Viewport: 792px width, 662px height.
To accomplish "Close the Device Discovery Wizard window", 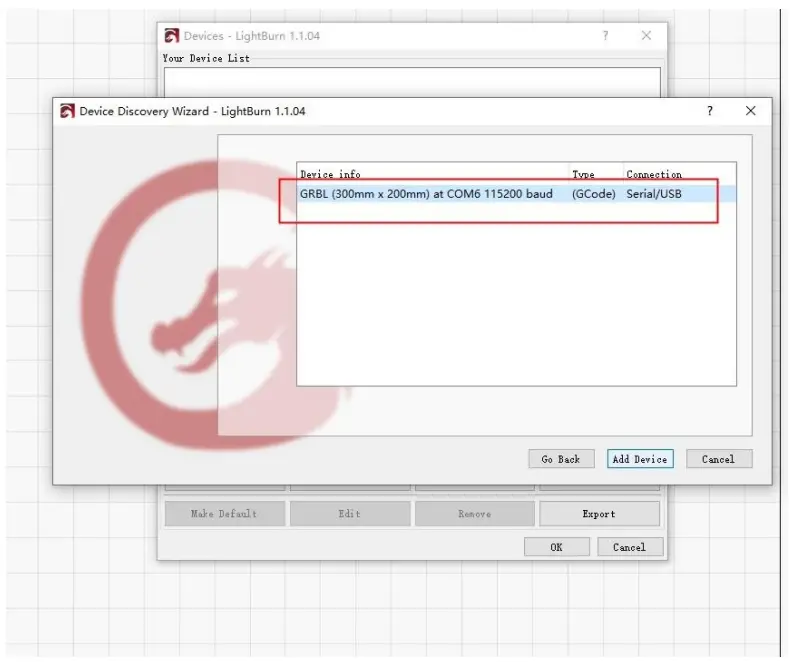I will point(751,111).
